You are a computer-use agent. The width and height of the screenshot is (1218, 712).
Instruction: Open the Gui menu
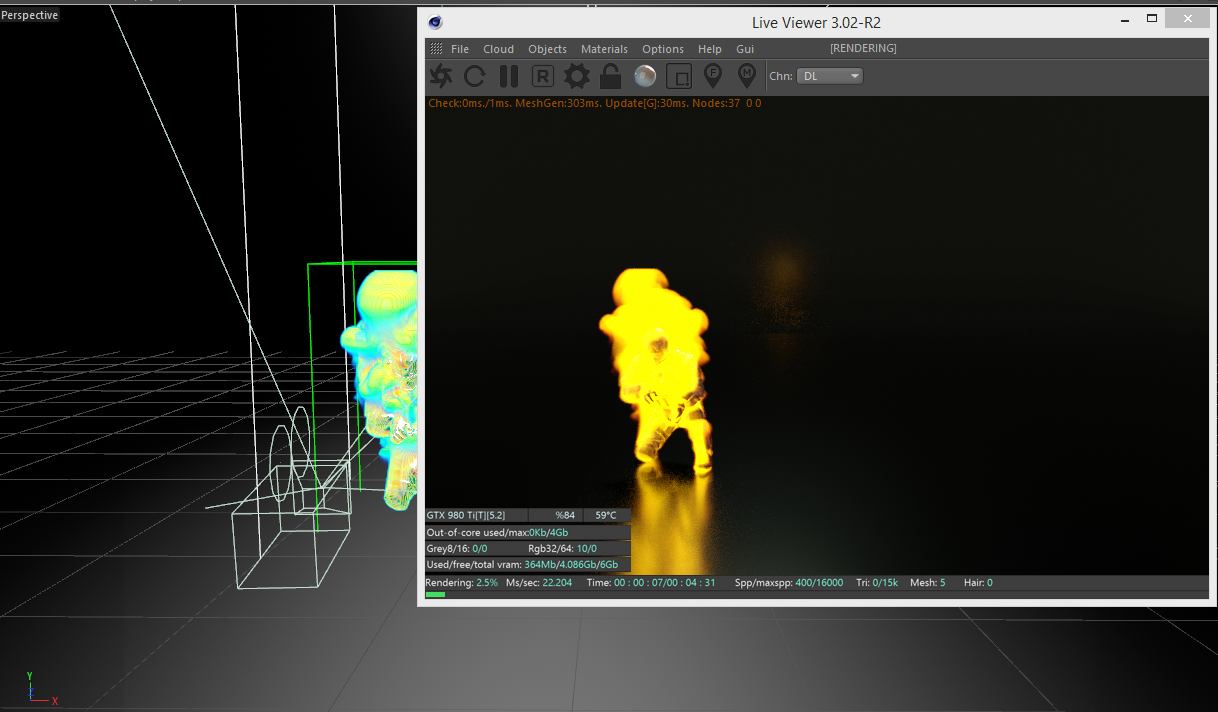745,49
